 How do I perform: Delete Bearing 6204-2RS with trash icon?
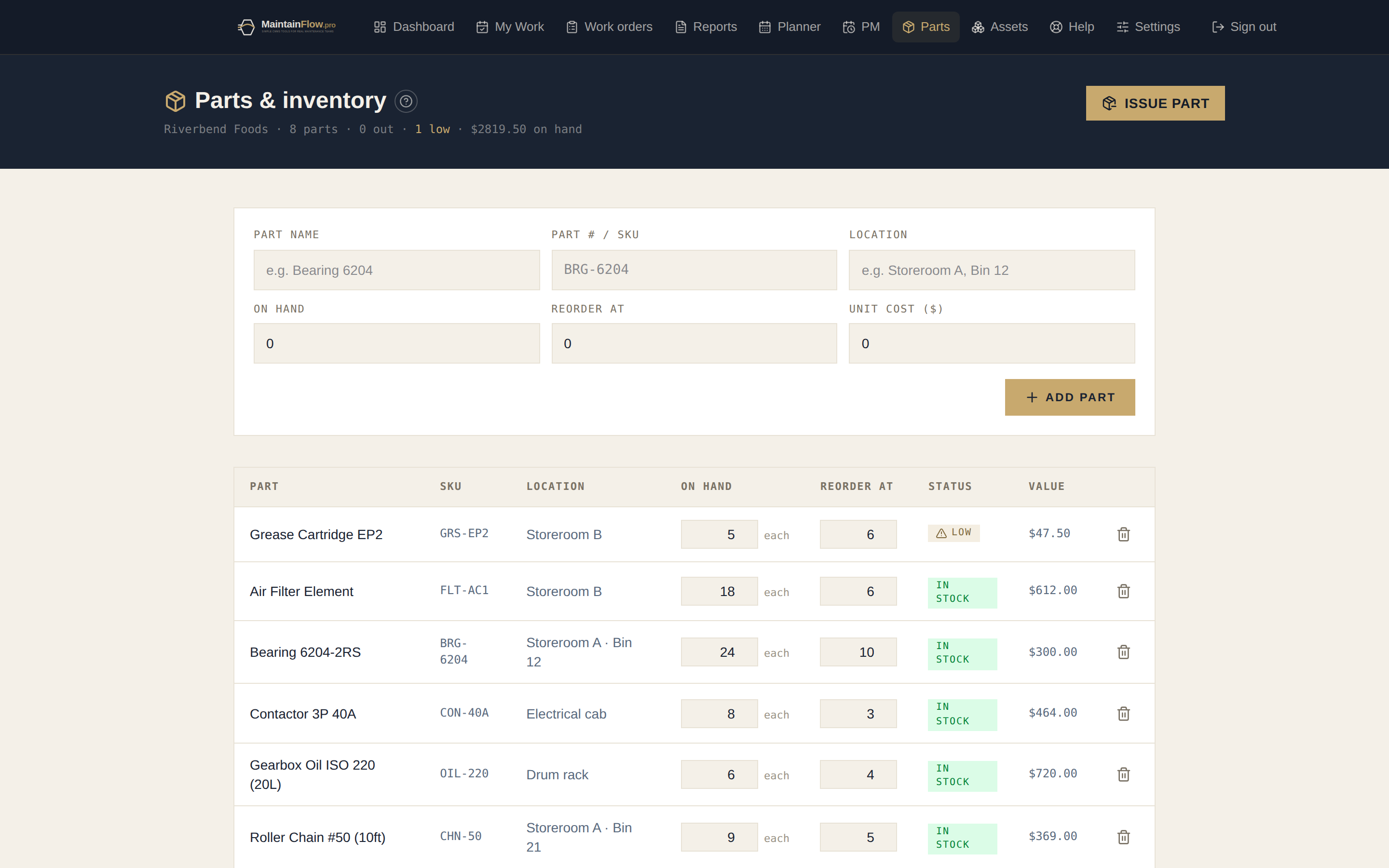(x=1123, y=652)
